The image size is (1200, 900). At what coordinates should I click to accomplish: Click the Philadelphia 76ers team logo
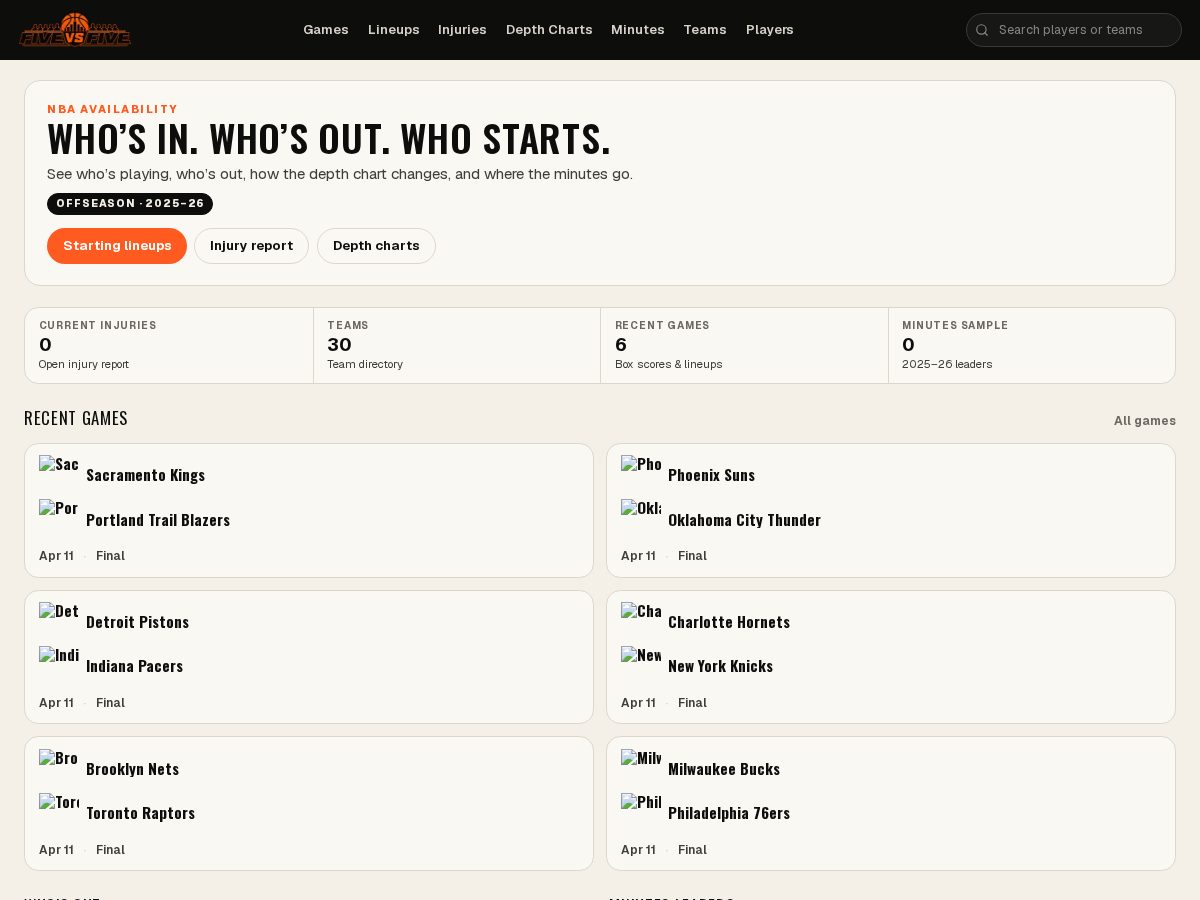point(641,813)
